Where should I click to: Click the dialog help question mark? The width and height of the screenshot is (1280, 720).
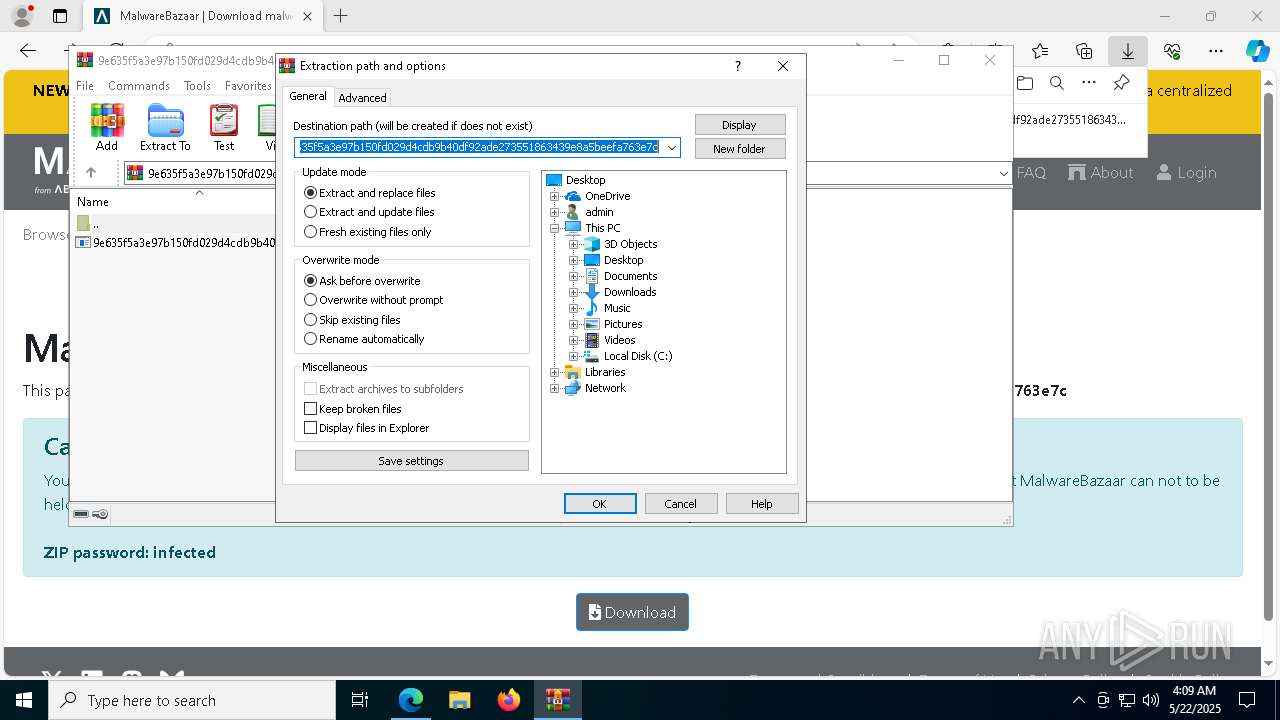738,66
